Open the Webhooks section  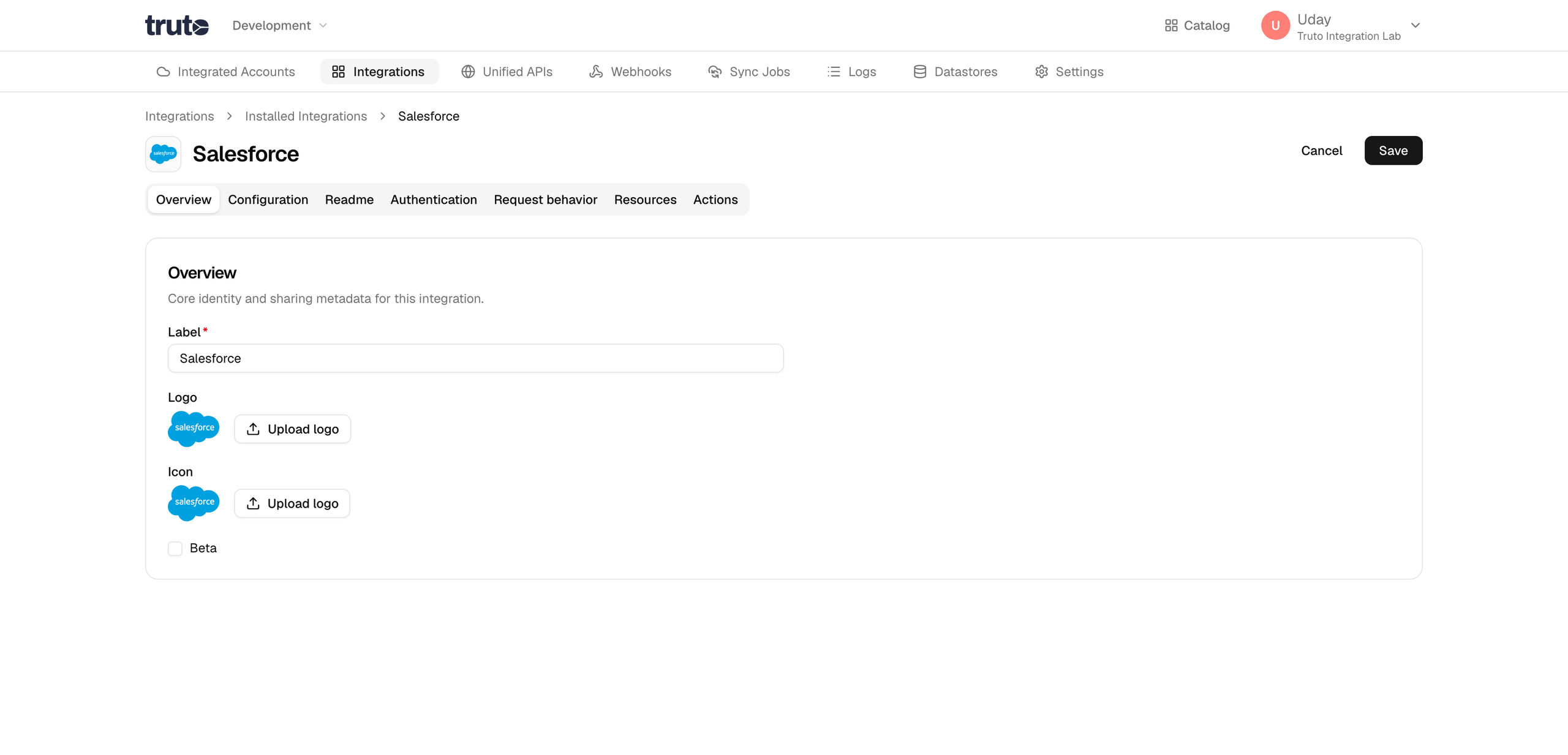(x=630, y=72)
